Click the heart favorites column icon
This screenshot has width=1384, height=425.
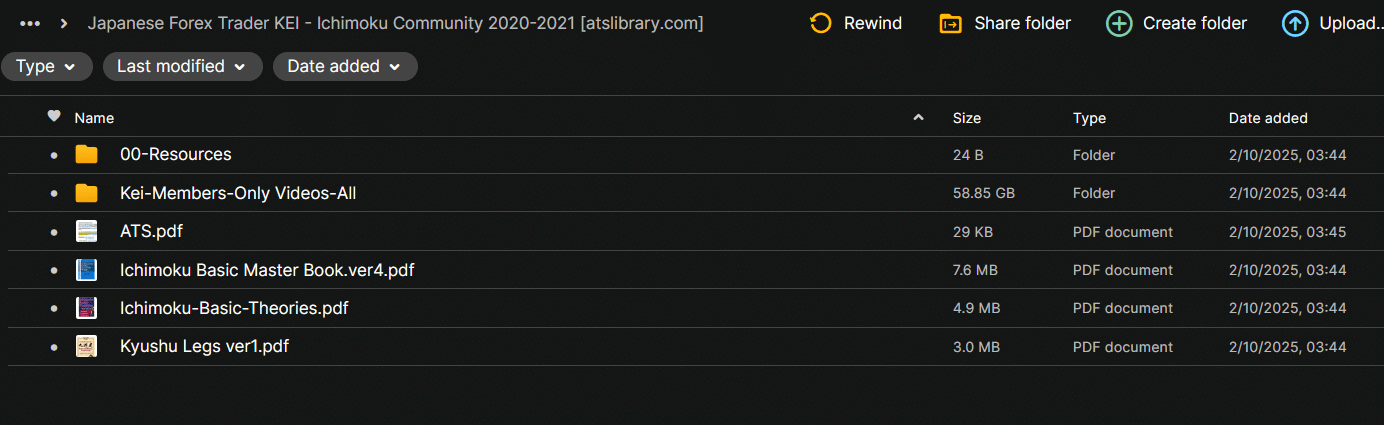(x=54, y=117)
